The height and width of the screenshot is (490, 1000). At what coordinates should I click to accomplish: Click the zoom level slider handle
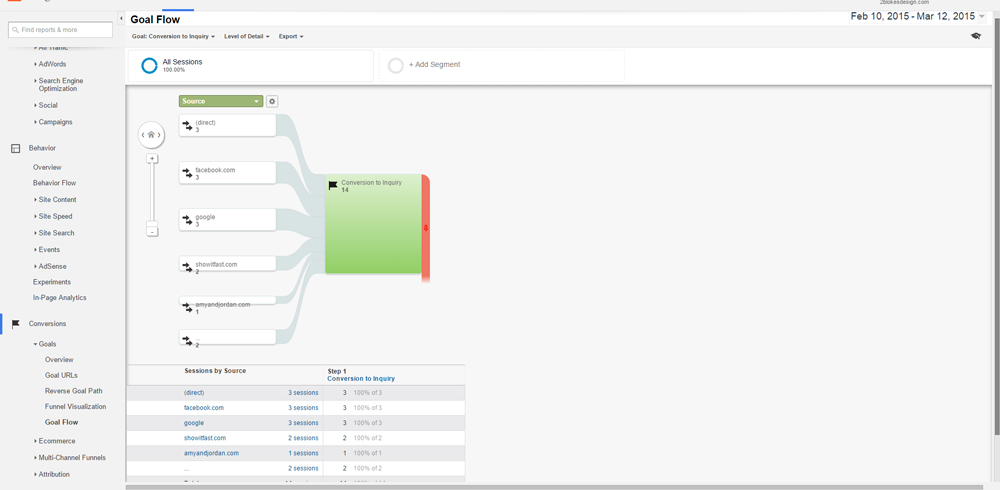pyautogui.click(x=152, y=225)
